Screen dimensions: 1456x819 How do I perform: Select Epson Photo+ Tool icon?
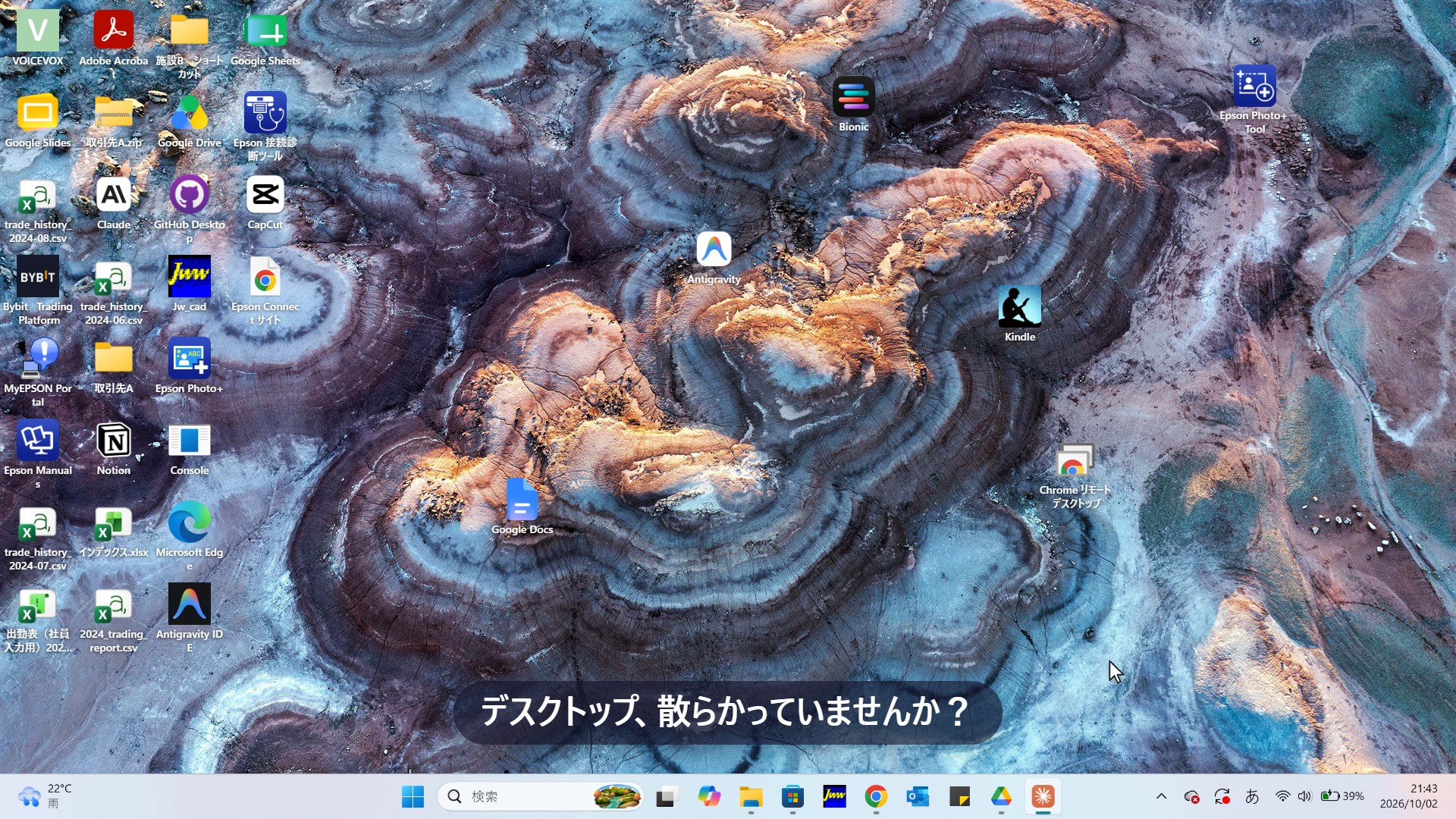pos(1254,99)
